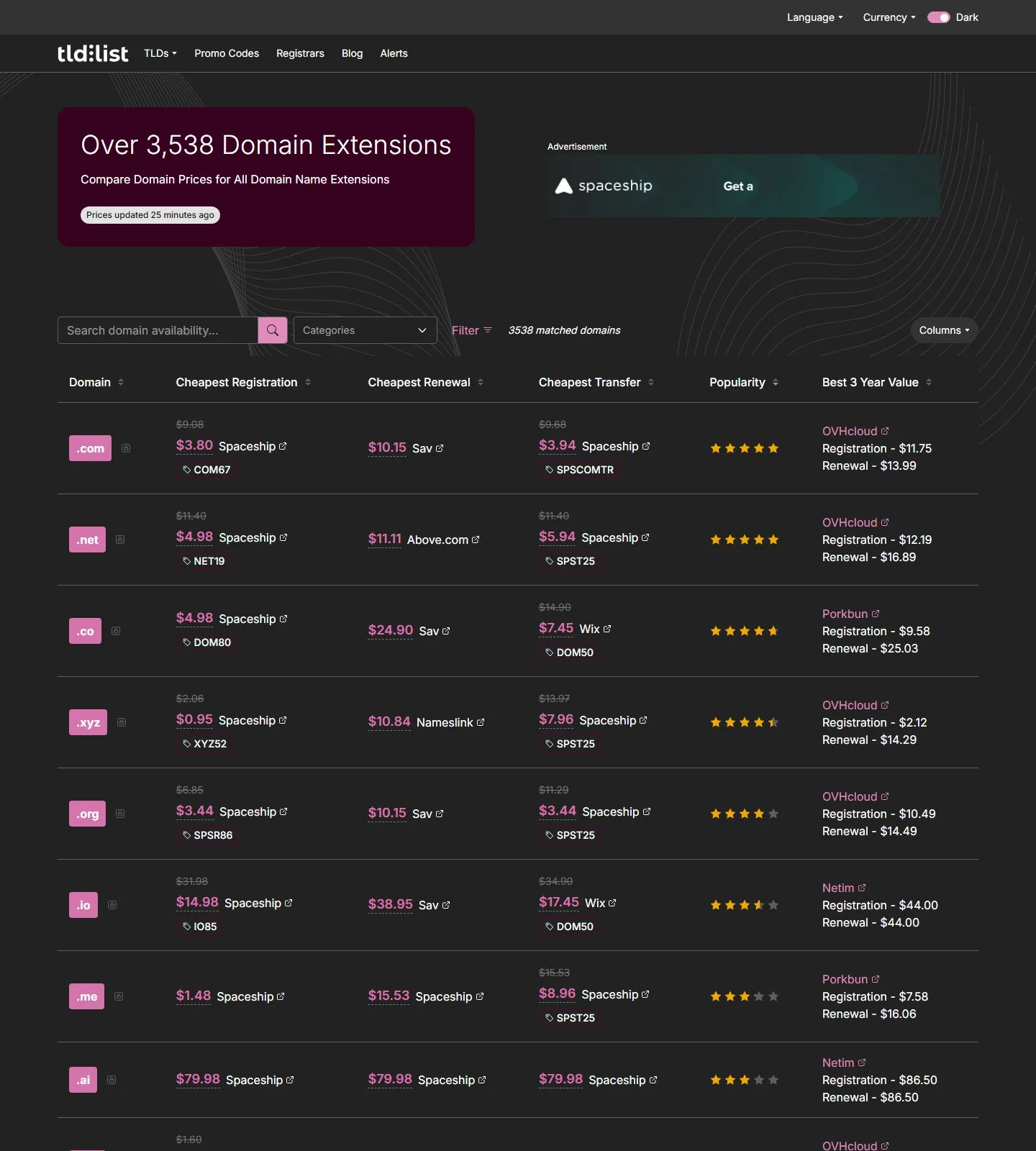This screenshot has height=1151, width=1036.
Task: Expand the Filter options
Action: pyautogui.click(x=472, y=330)
